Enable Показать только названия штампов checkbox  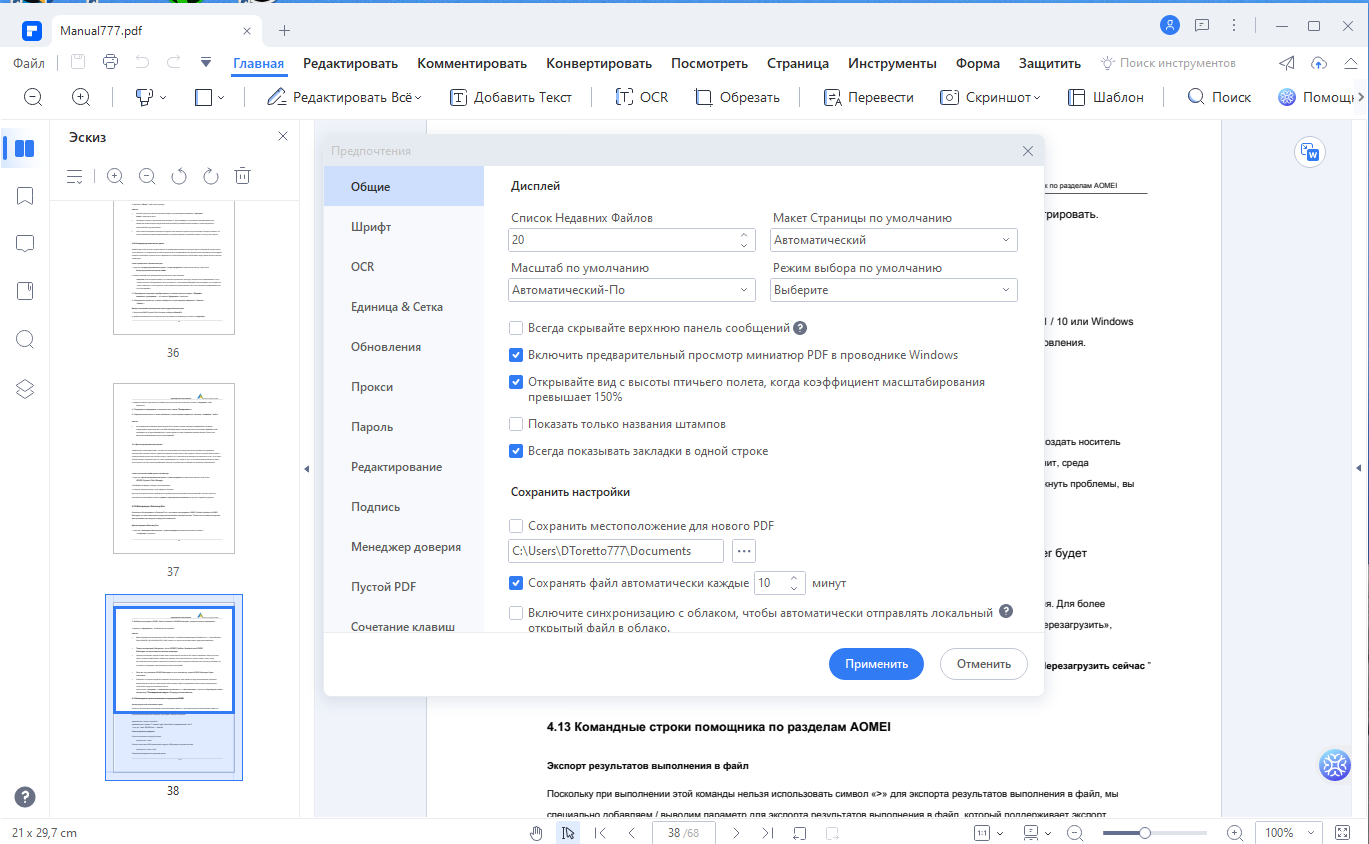click(x=516, y=424)
